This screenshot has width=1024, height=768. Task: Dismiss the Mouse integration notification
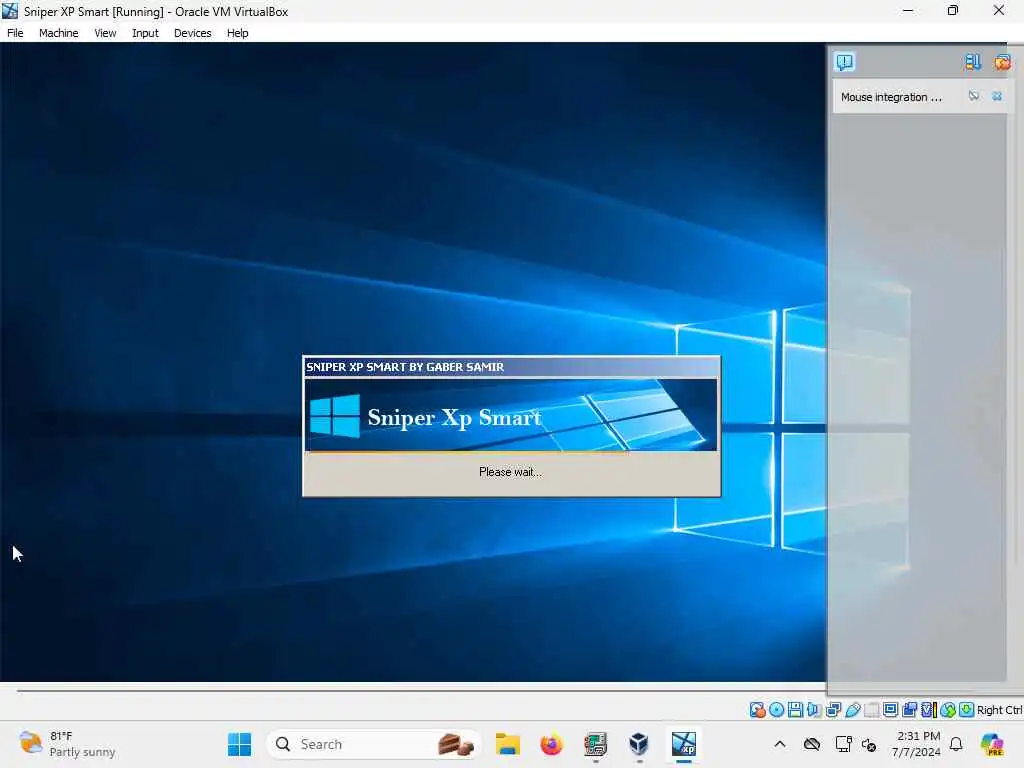(997, 96)
